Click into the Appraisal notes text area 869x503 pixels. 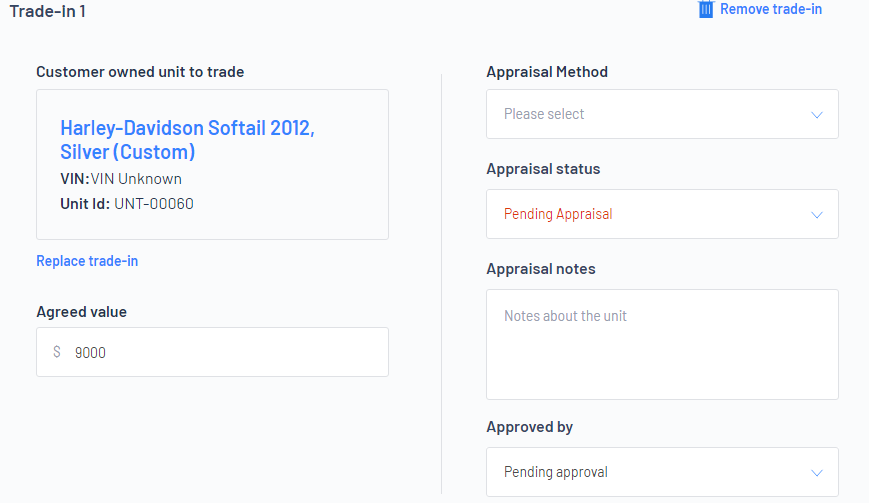[662, 344]
